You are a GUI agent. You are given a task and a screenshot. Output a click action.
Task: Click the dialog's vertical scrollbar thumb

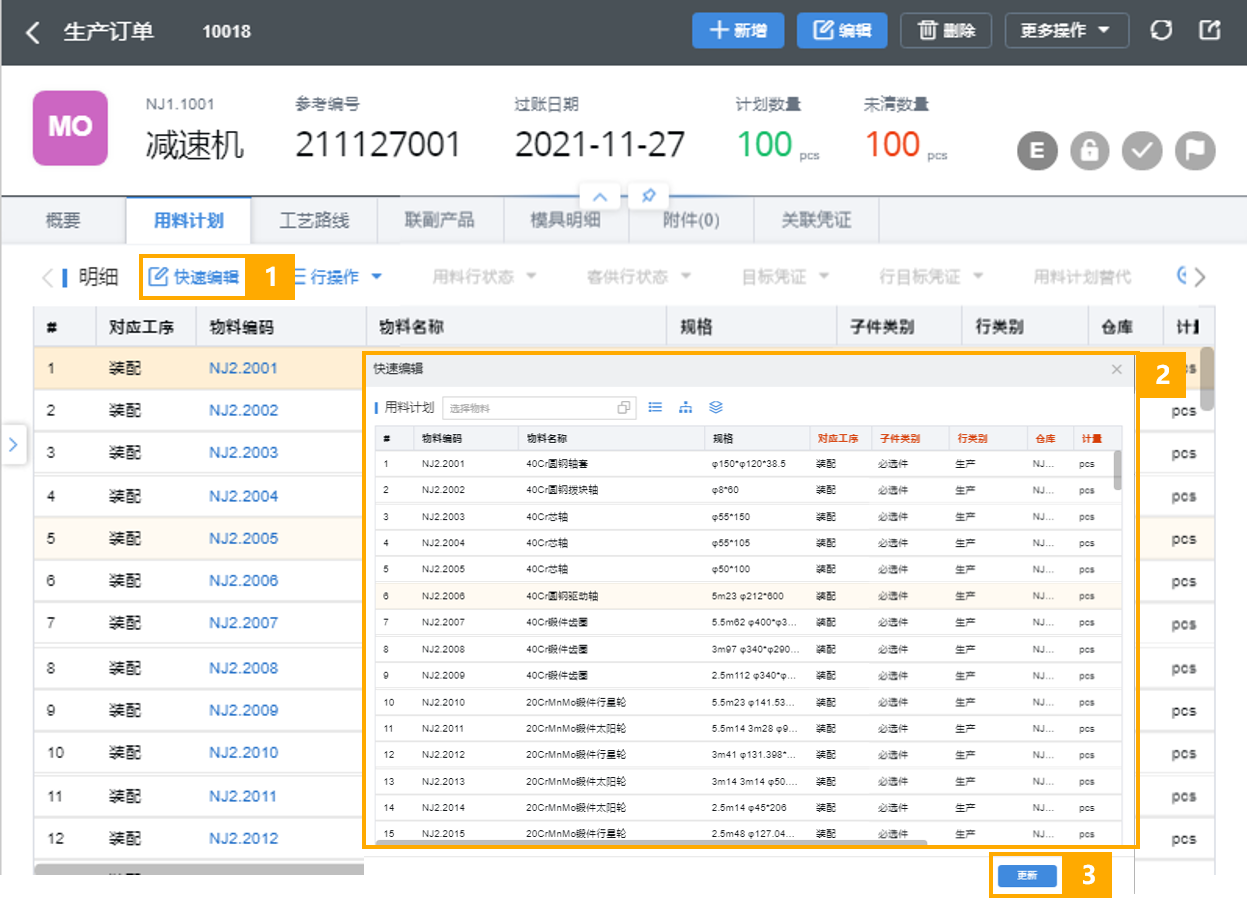(1117, 470)
